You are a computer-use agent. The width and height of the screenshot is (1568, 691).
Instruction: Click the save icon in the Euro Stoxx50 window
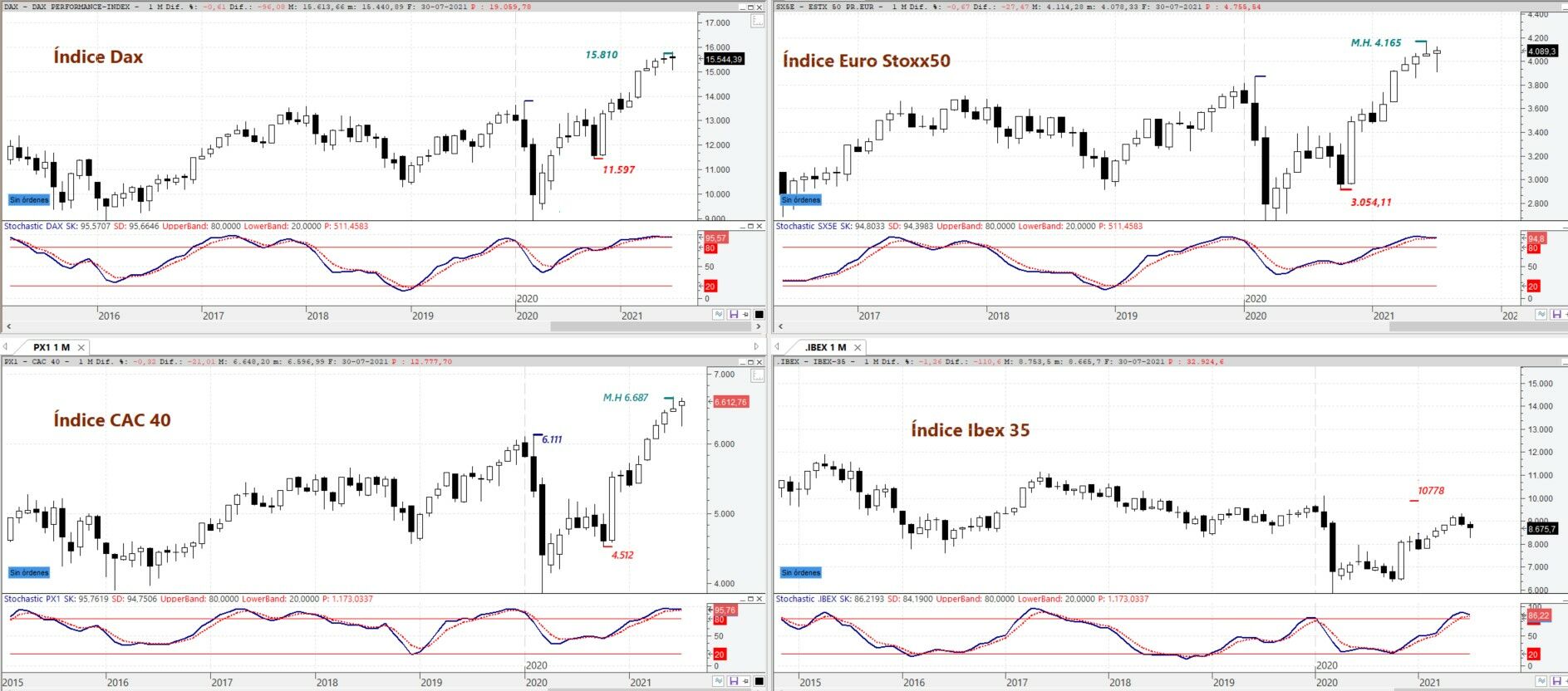(1556, 314)
